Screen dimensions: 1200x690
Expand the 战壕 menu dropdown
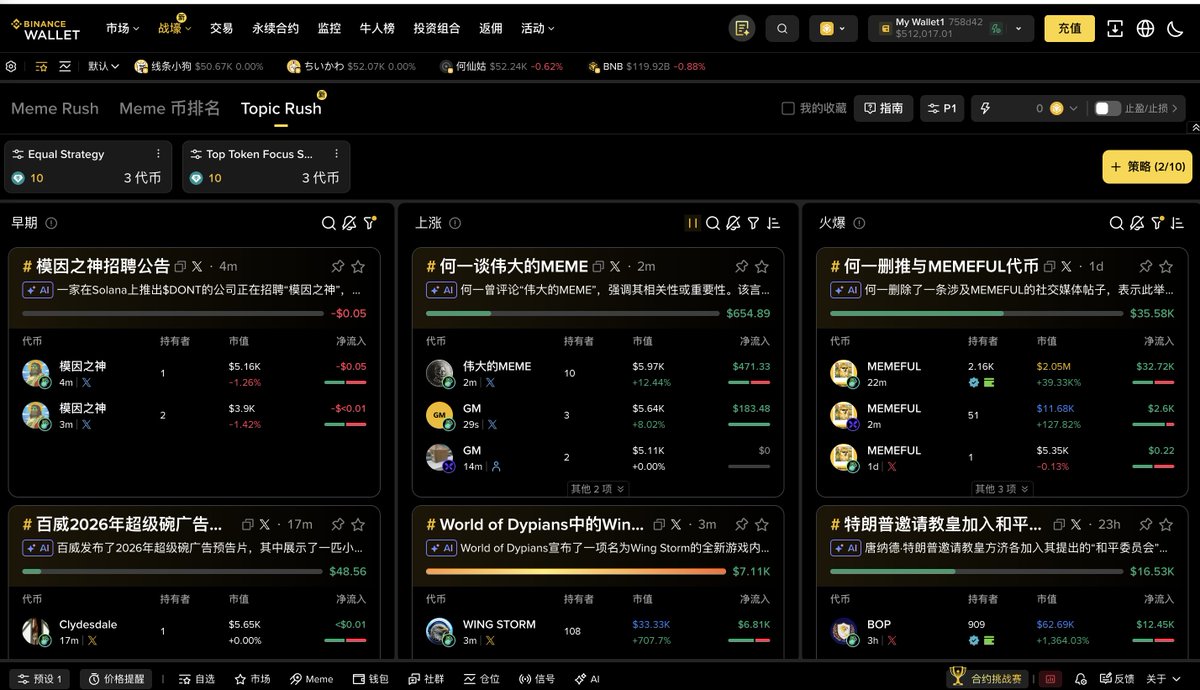(x=175, y=28)
